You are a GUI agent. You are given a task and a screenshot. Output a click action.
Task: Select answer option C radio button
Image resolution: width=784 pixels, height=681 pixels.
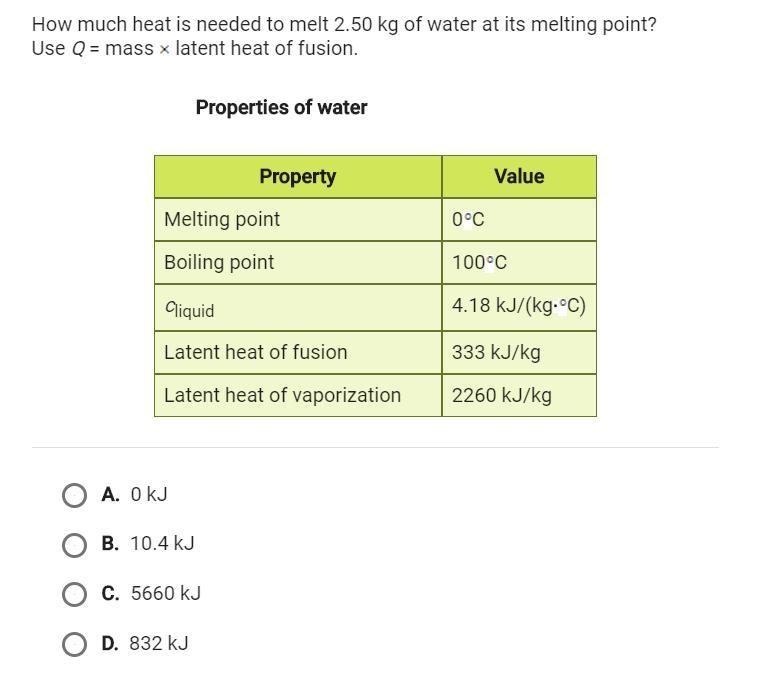[x=74, y=594]
